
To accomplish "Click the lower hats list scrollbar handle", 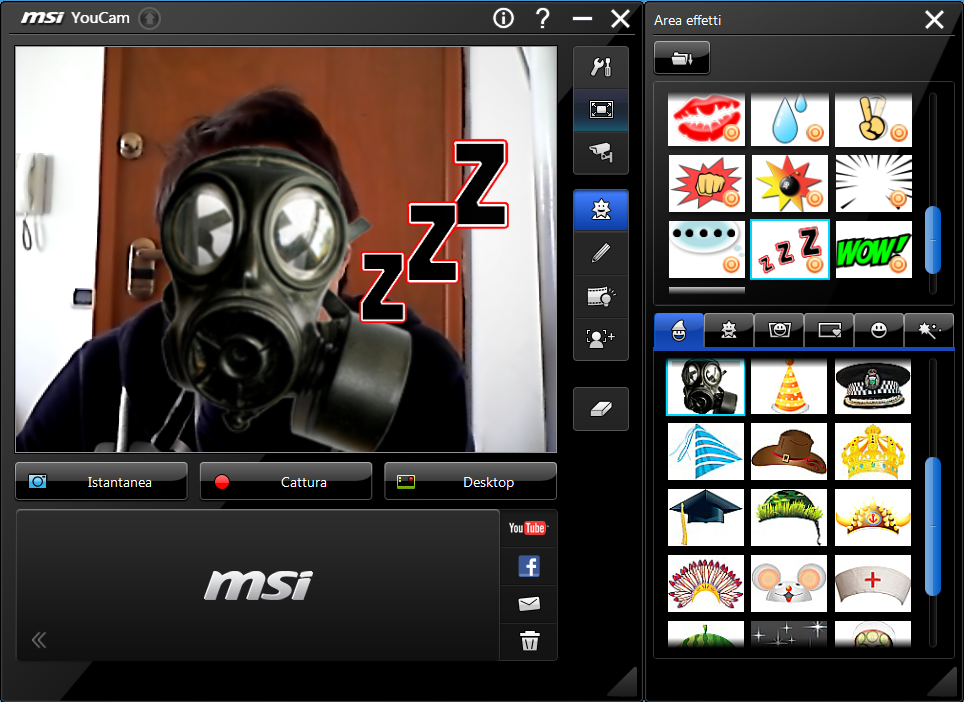I will tap(932, 525).
